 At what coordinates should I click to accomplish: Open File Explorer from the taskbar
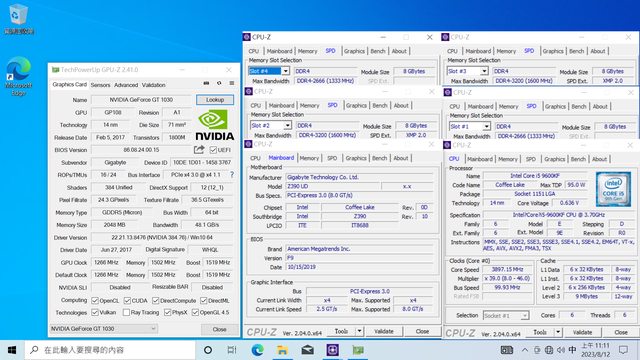[x=282, y=350]
